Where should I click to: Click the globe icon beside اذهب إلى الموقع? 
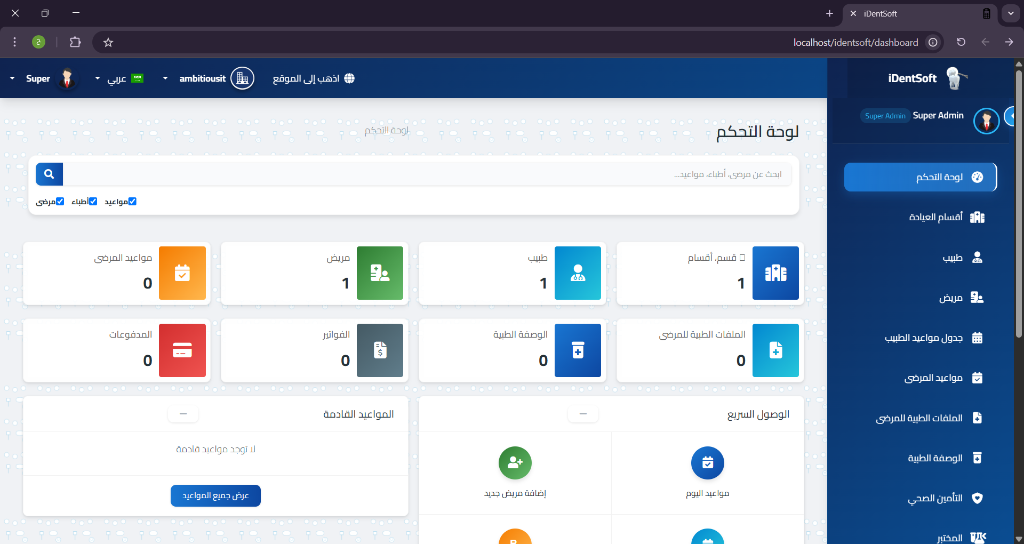[x=349, y=78]
